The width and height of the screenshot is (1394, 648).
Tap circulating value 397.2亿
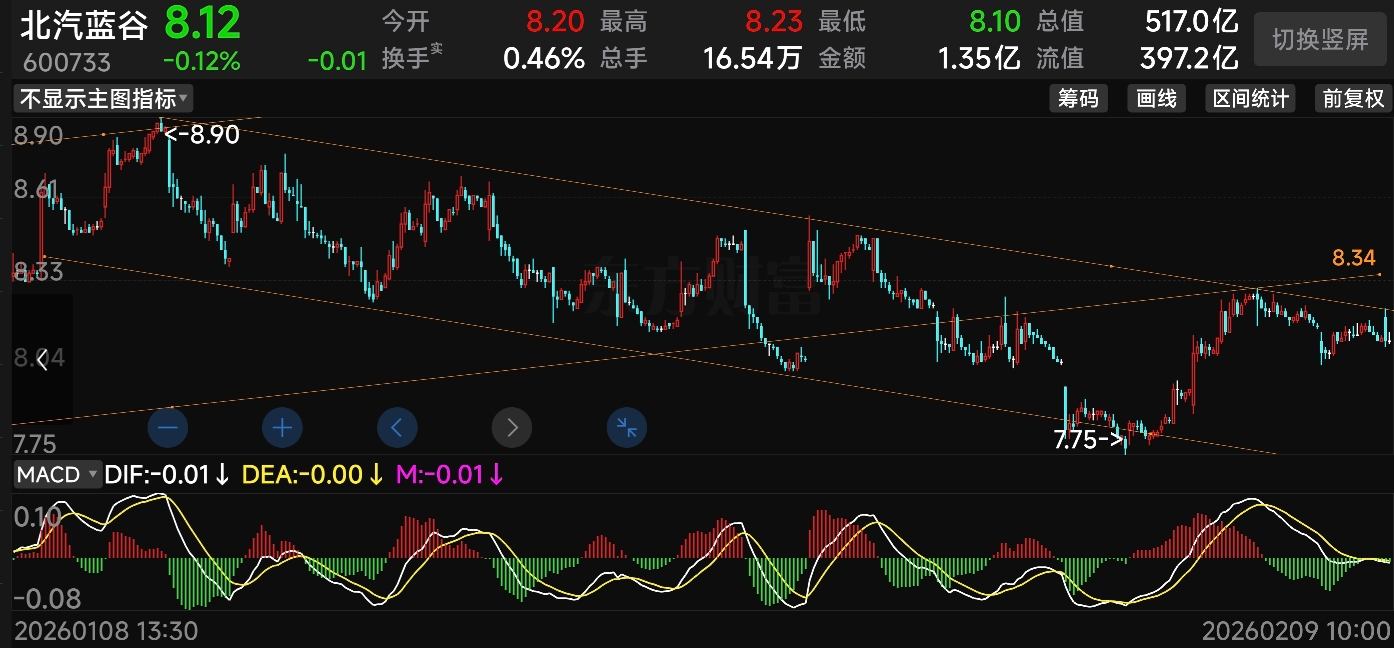click(1189, 59)
